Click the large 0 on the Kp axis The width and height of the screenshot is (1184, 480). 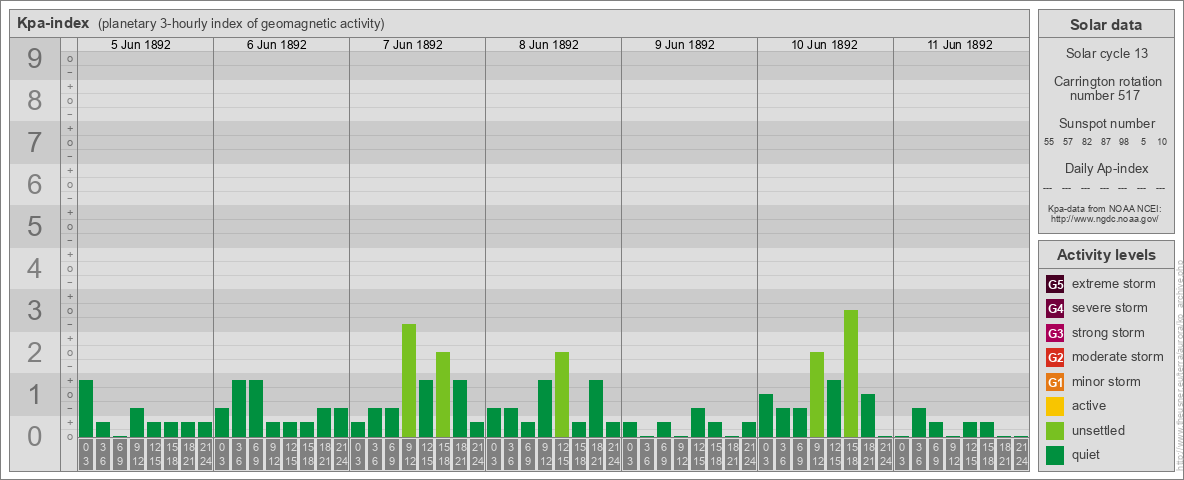click(x=35, y=436)
